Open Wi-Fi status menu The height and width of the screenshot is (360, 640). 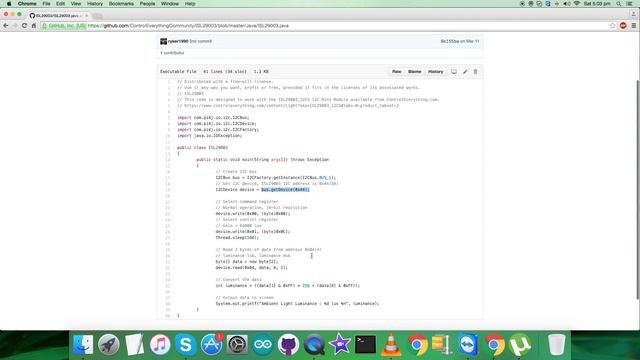pyautogui.click(x=577, y=4)
